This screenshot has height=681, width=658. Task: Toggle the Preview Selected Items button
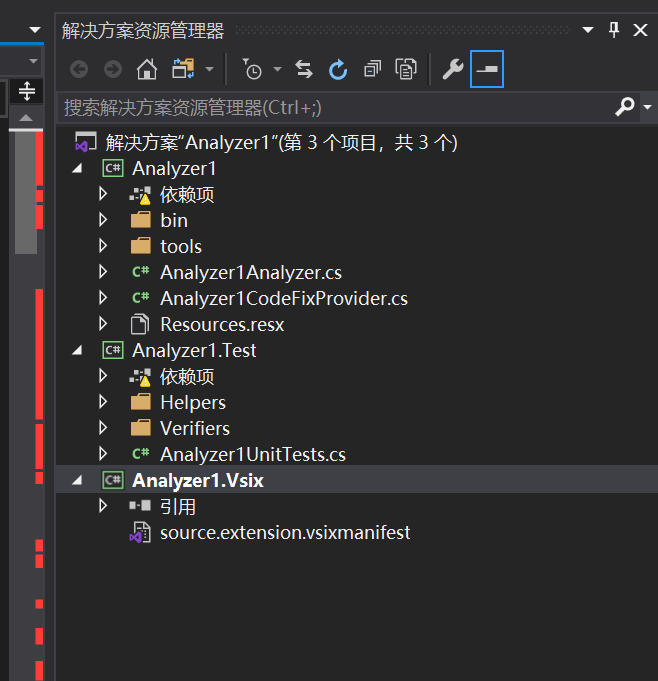point(487,69)
